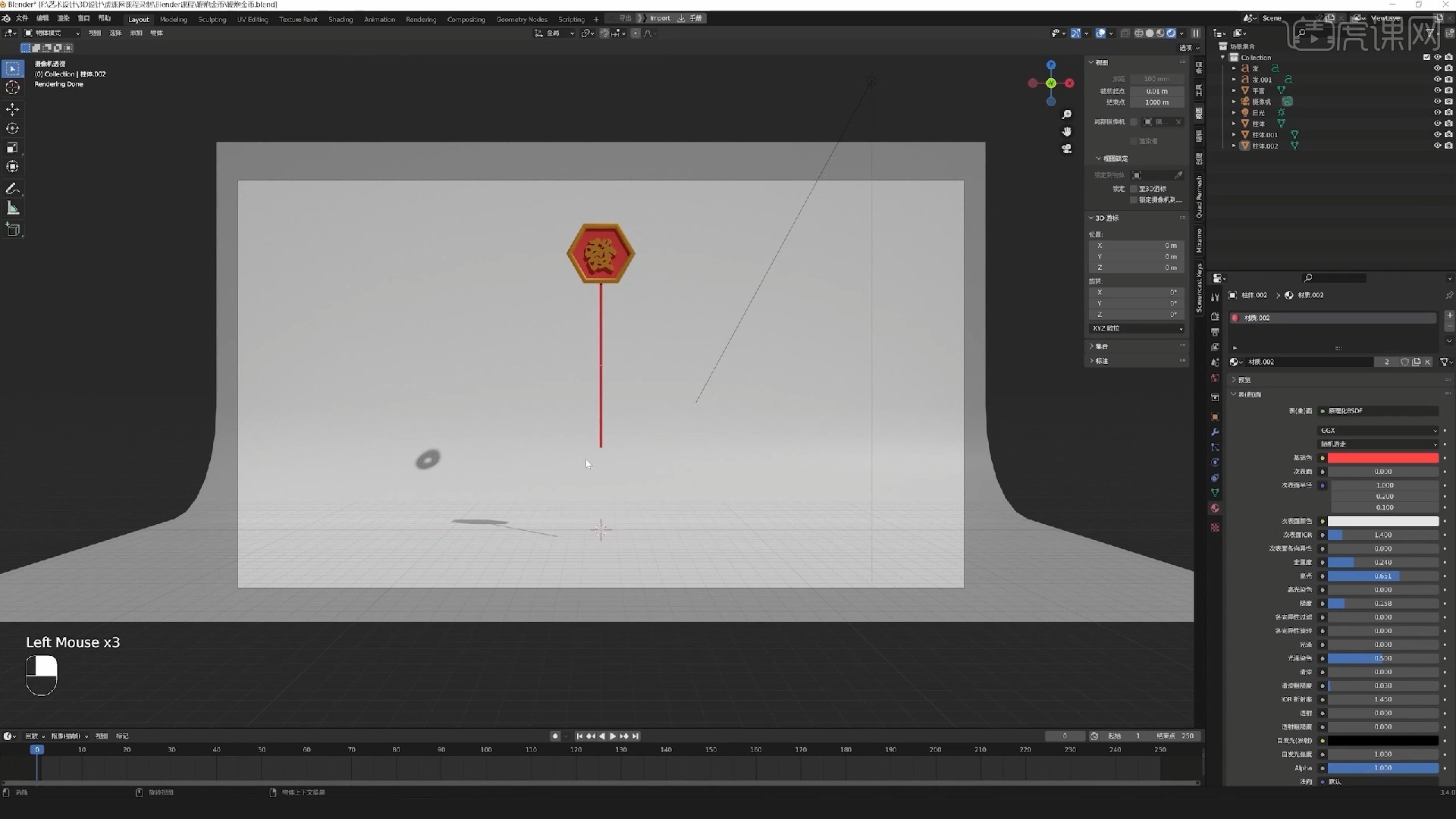Open the Quad Remesh sidebar tab
The image size is (1456, 819).
coord(1199,196)
